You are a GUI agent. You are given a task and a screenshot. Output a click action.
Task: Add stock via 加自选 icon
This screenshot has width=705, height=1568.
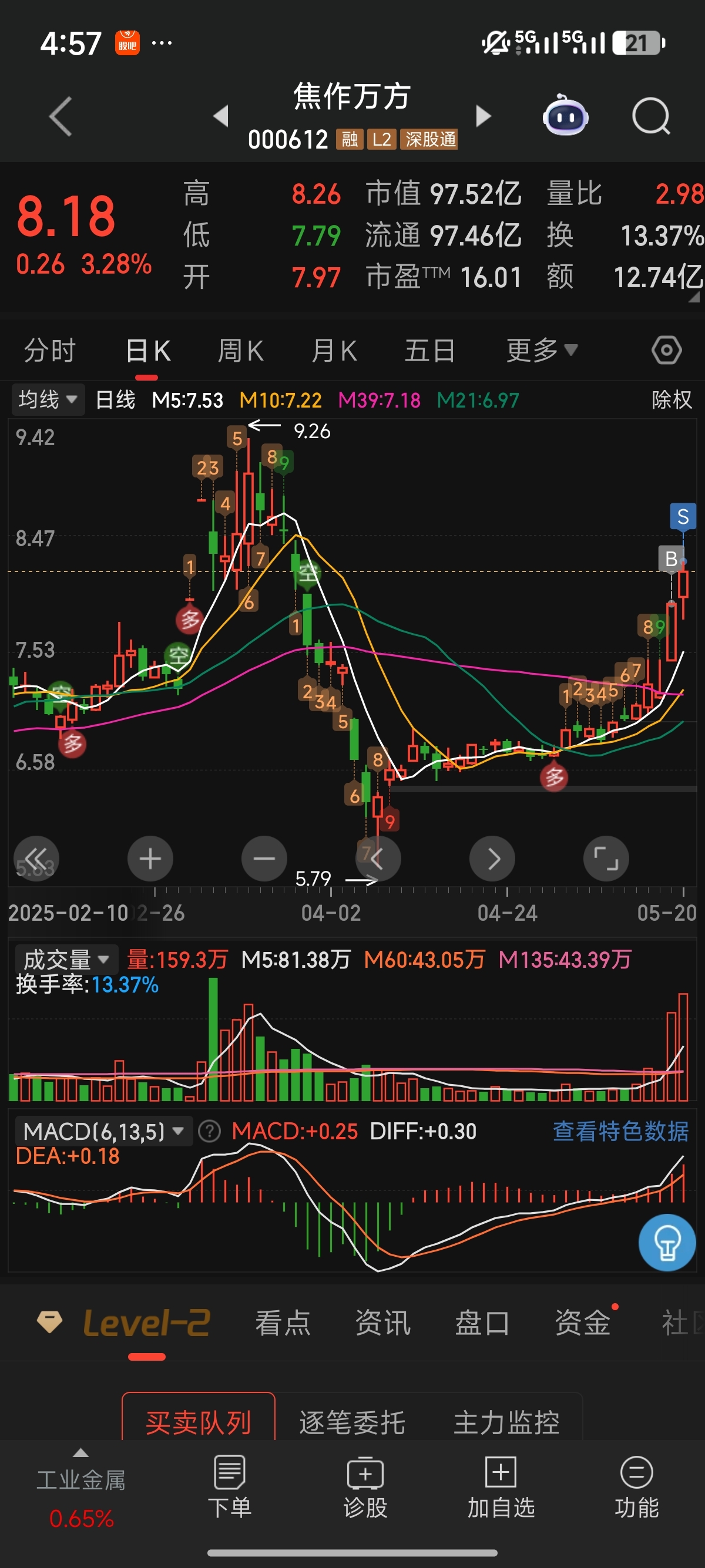coord(501,1486)
